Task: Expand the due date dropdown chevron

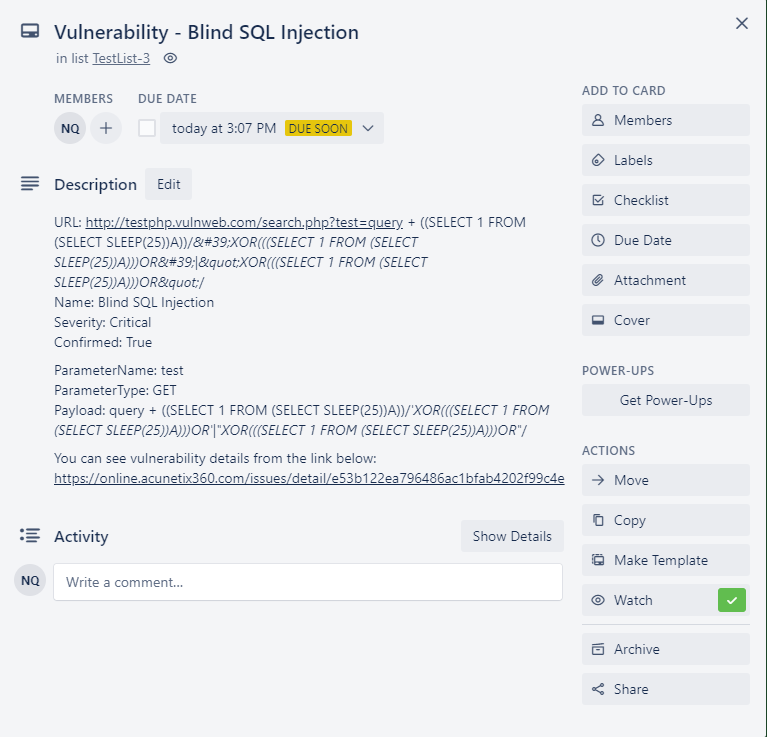Action: tap(368, 128)
